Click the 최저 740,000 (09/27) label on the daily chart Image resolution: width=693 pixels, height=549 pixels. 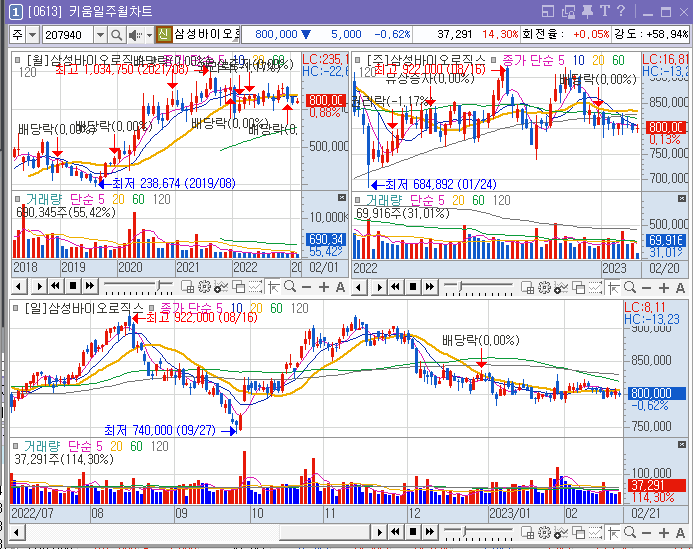[160, 430]
